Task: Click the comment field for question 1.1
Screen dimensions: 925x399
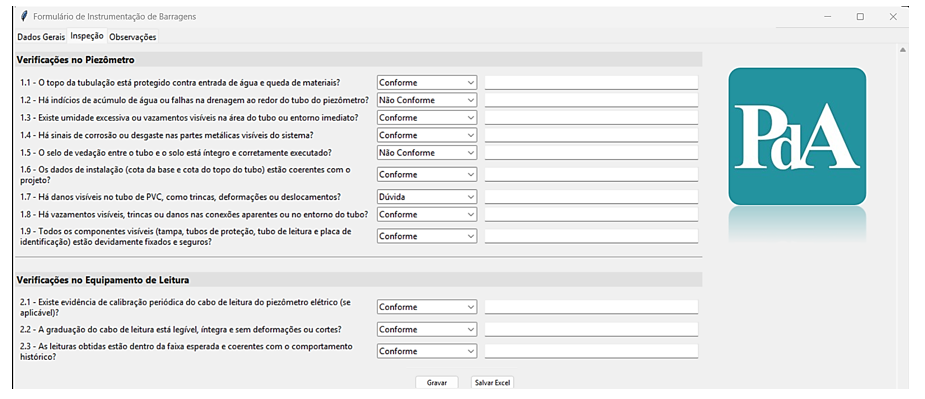Action: click(591, 83)
